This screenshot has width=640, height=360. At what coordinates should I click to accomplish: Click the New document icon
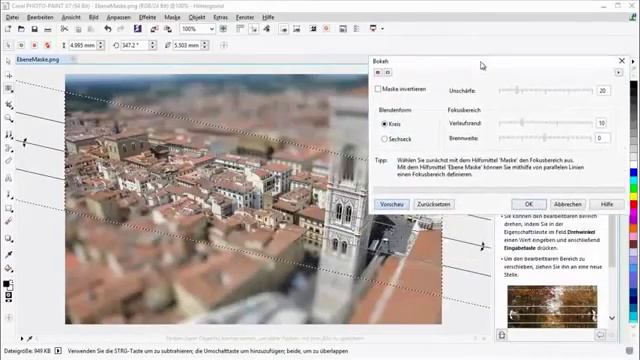pos(8,29)
